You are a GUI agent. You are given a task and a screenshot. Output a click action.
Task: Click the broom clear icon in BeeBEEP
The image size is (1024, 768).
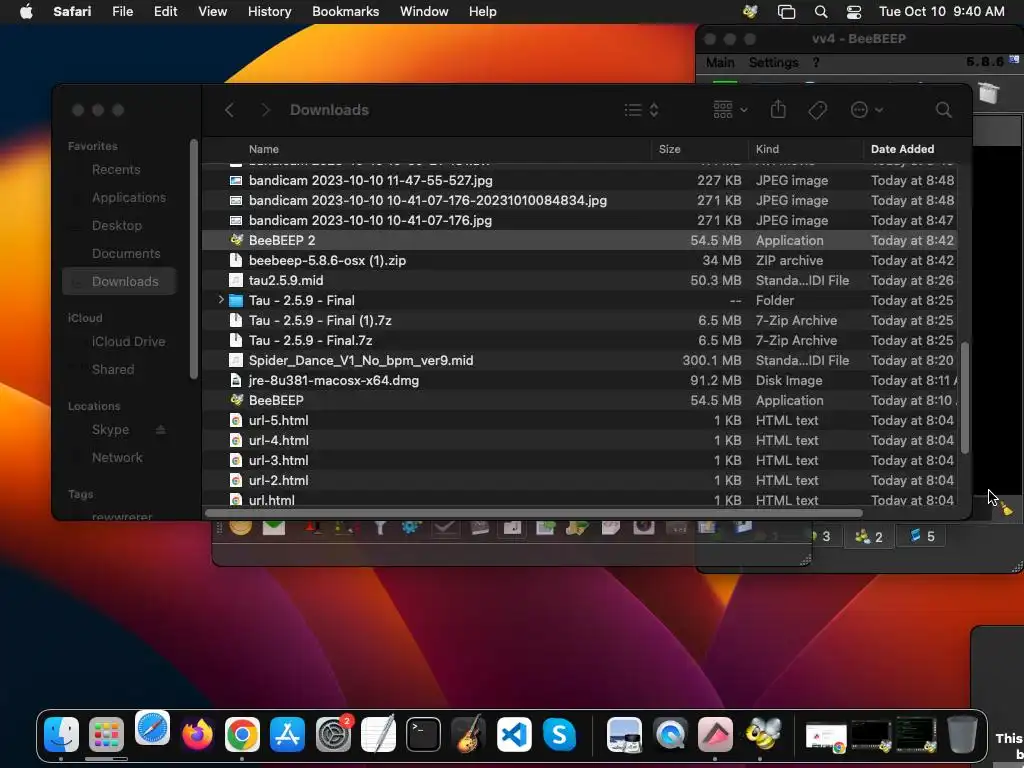1006,507
